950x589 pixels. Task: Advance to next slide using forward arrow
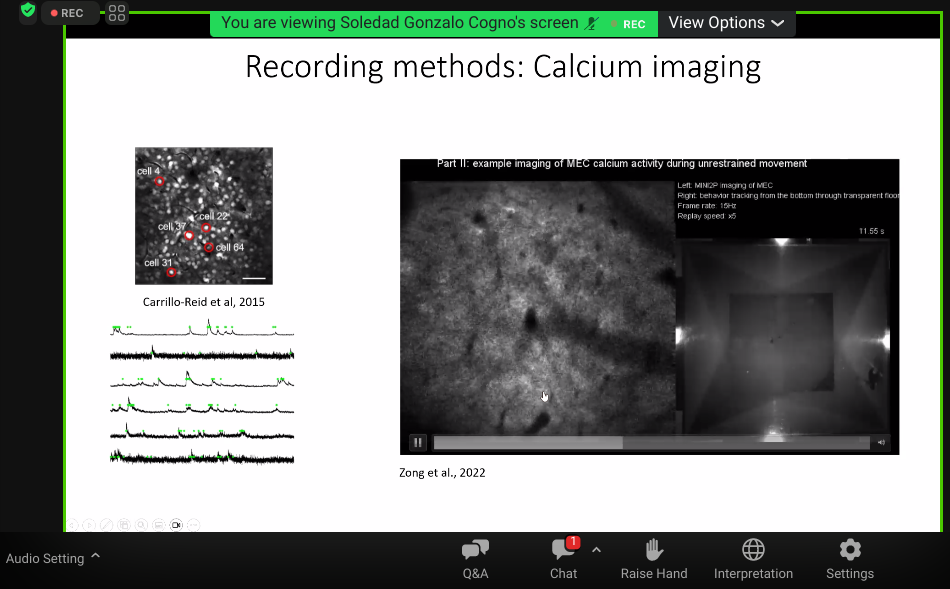(90, 524)
